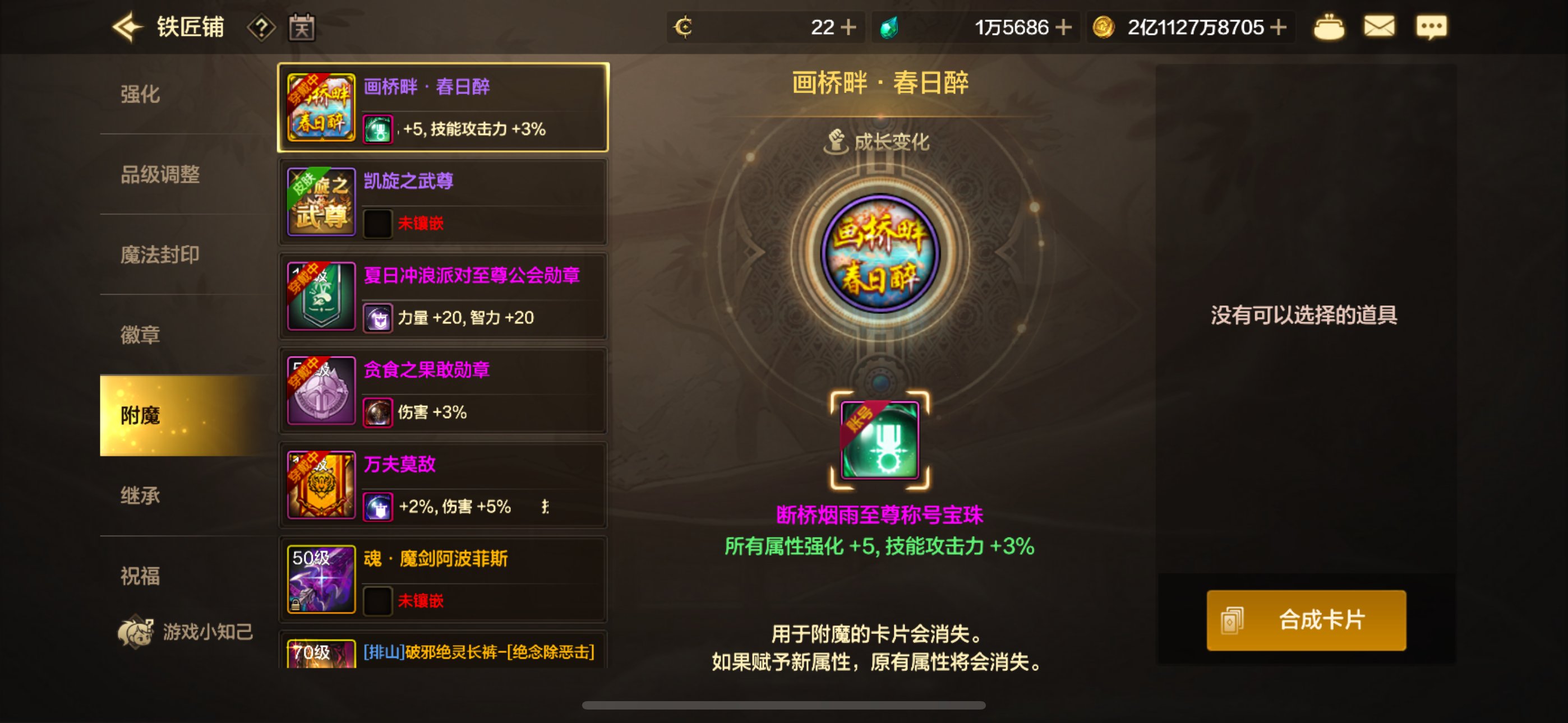Select 魂·魔剑阿波菲斯 weapon entry
1568x723 pixels.
pyautogui.click(x=443, y=580)
